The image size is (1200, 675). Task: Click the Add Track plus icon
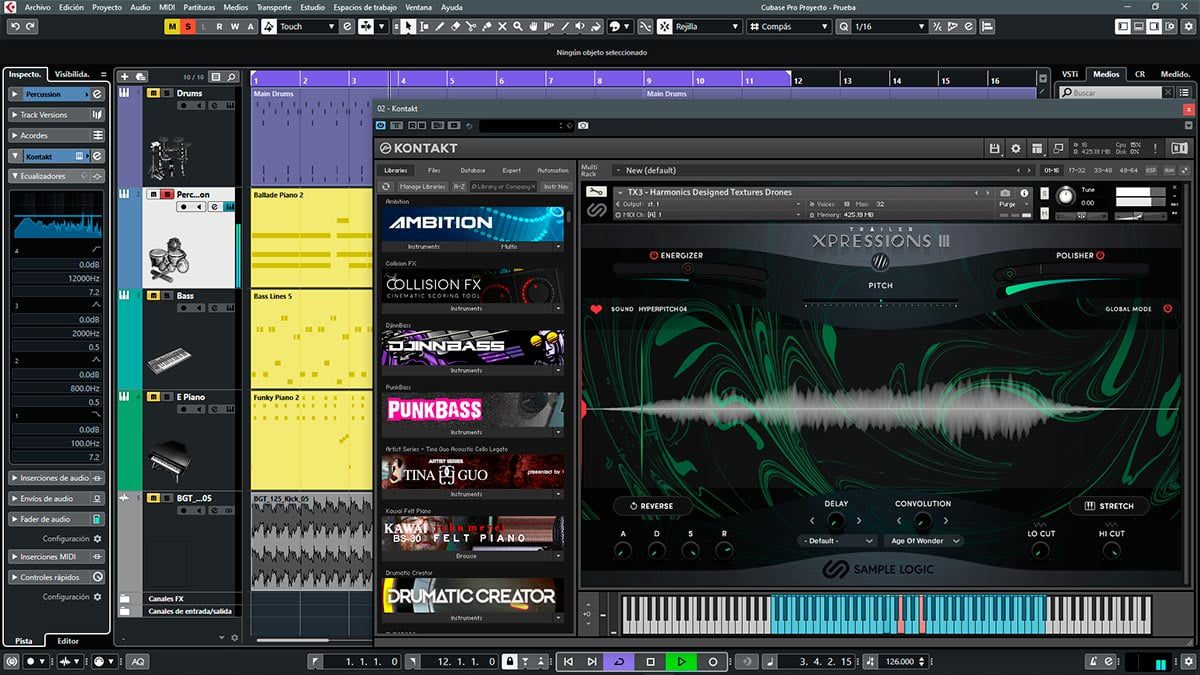pyautogui.click(x=125, y=76)
